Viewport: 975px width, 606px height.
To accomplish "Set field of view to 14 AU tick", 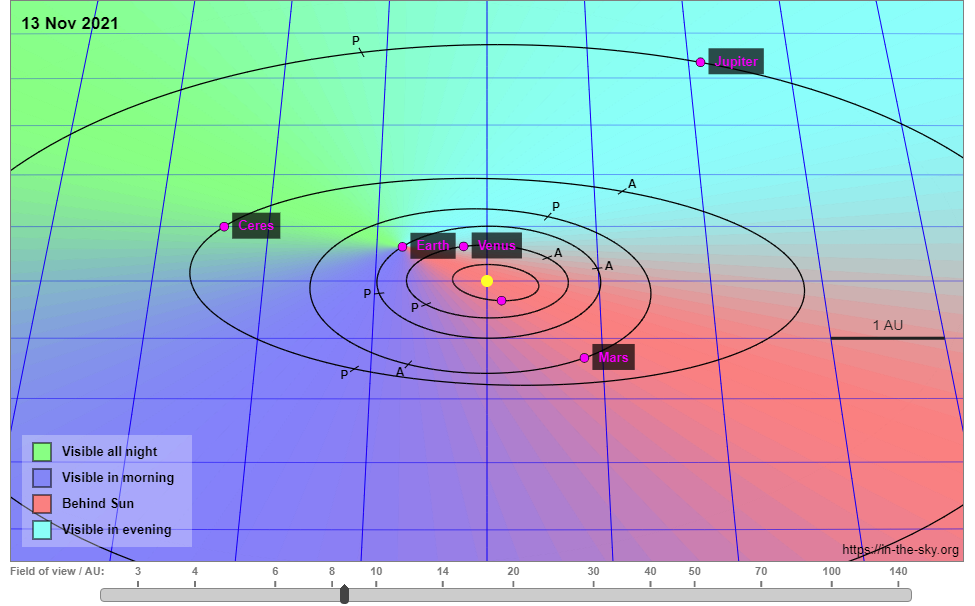I will click(x=443, y=576).
